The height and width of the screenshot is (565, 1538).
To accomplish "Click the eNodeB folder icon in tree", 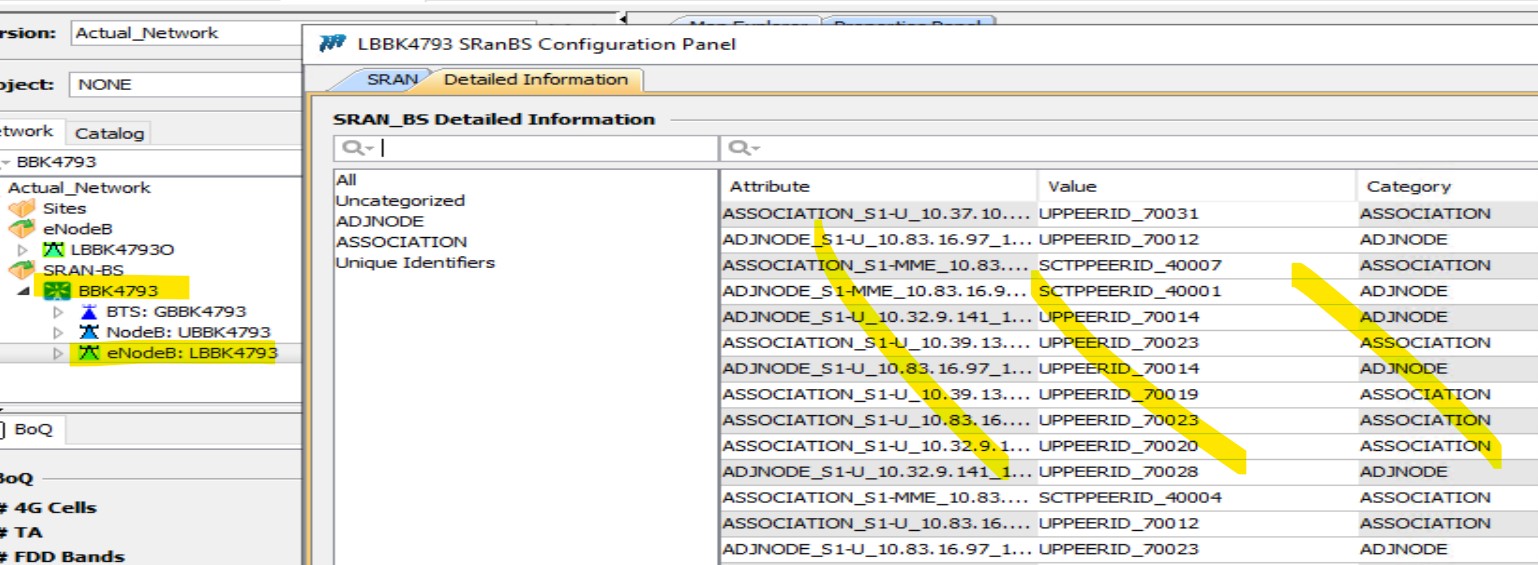I will (21, 229).
